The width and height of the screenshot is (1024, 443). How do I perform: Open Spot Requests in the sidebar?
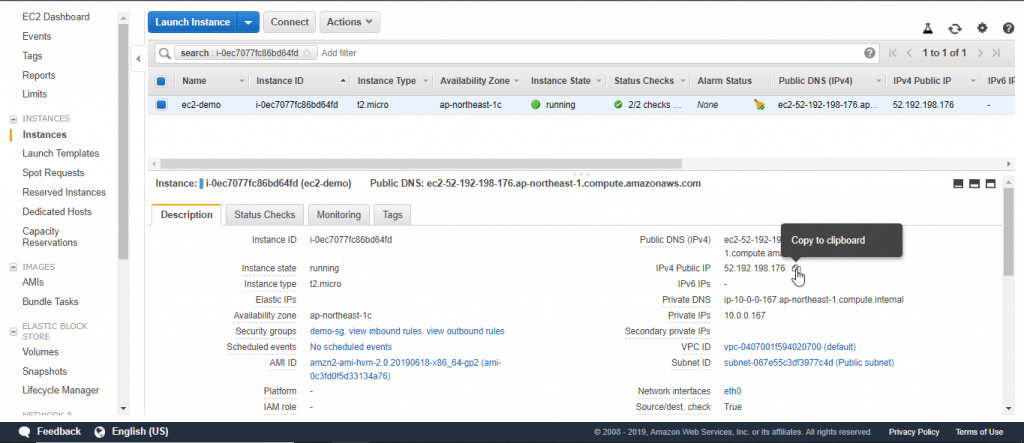coord(54,173)
